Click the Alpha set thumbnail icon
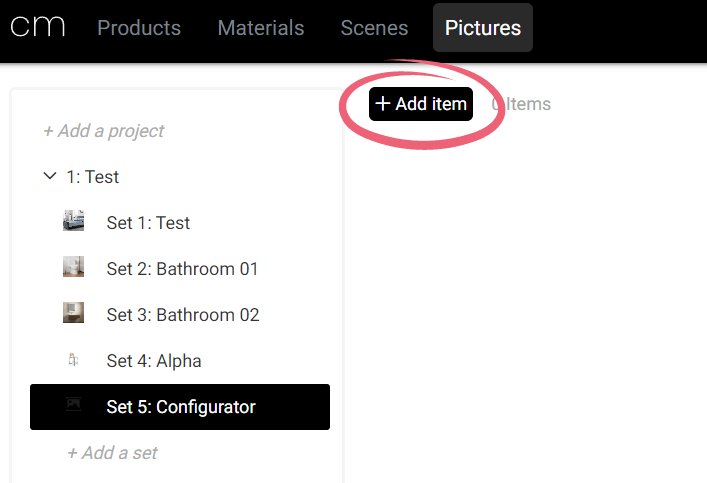Image resolution: width=707 pixels, height=483 pixels. tap(74, 360)
